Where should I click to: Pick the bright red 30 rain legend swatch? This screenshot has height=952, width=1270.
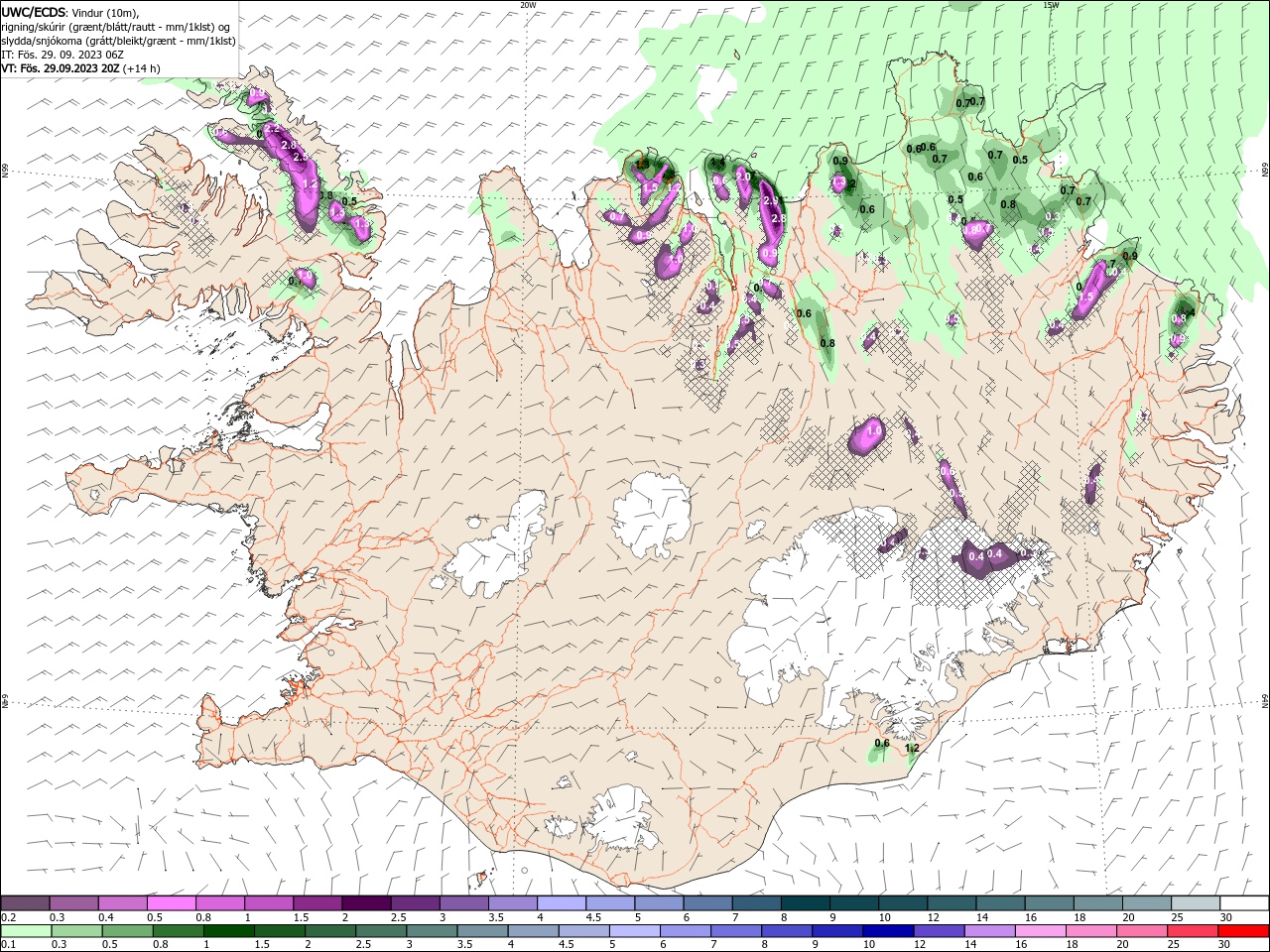point(1242,931)
